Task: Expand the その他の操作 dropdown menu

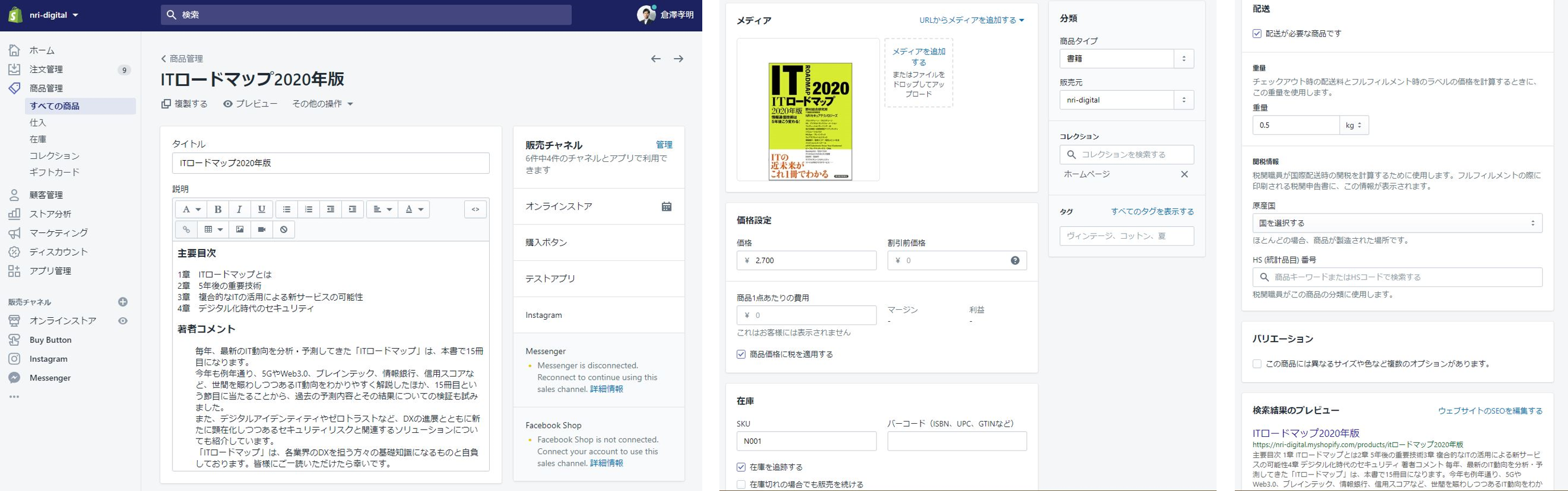Action: [x=322, y=104]
